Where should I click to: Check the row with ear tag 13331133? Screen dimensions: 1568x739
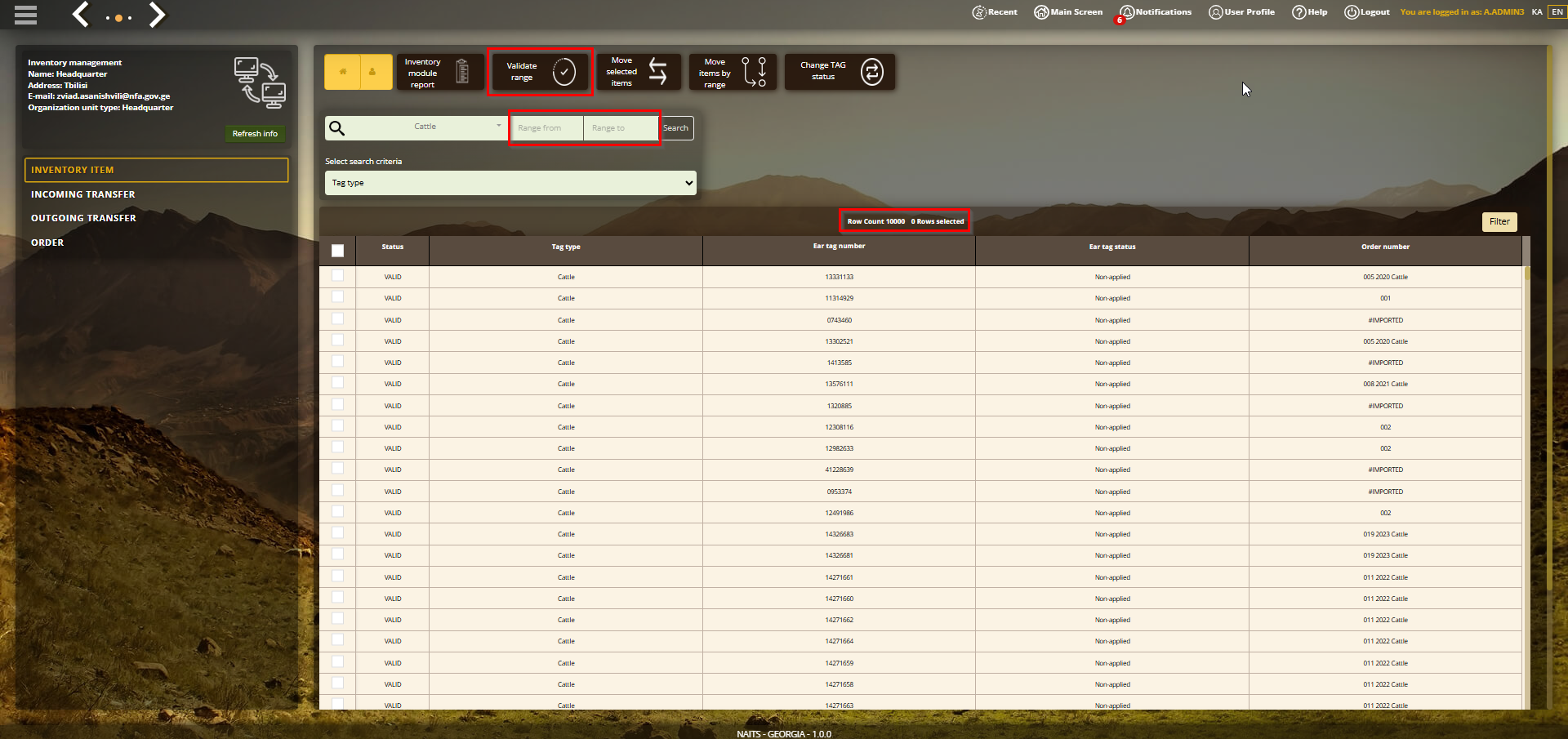(x=337, y=276)
